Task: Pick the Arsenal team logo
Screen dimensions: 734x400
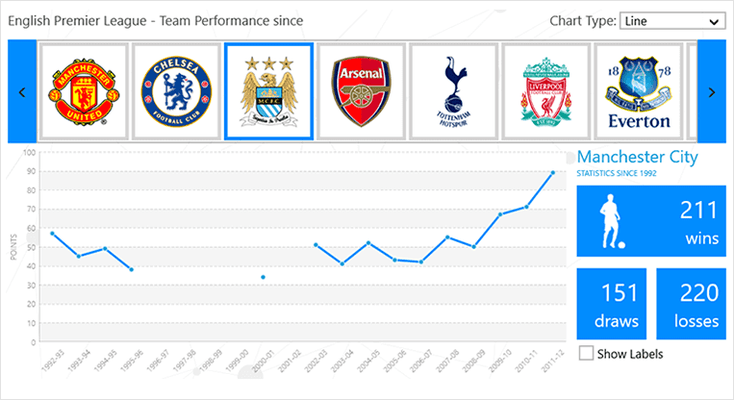Action: [361, 92]
